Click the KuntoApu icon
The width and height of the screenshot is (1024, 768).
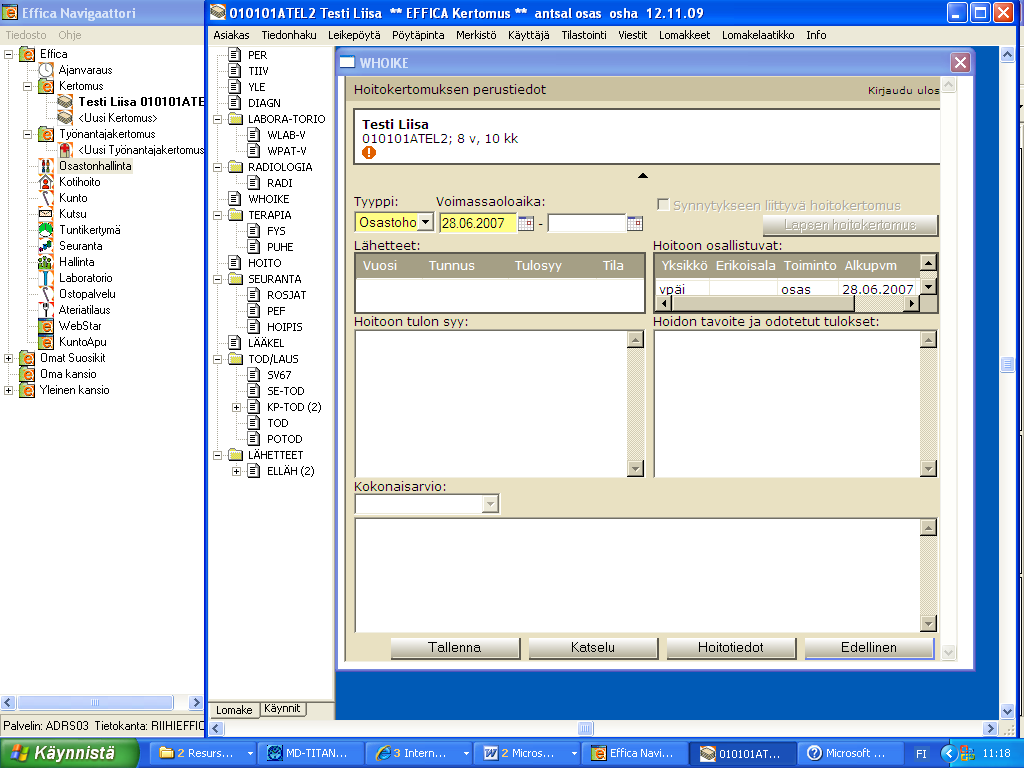coord(46,342)
